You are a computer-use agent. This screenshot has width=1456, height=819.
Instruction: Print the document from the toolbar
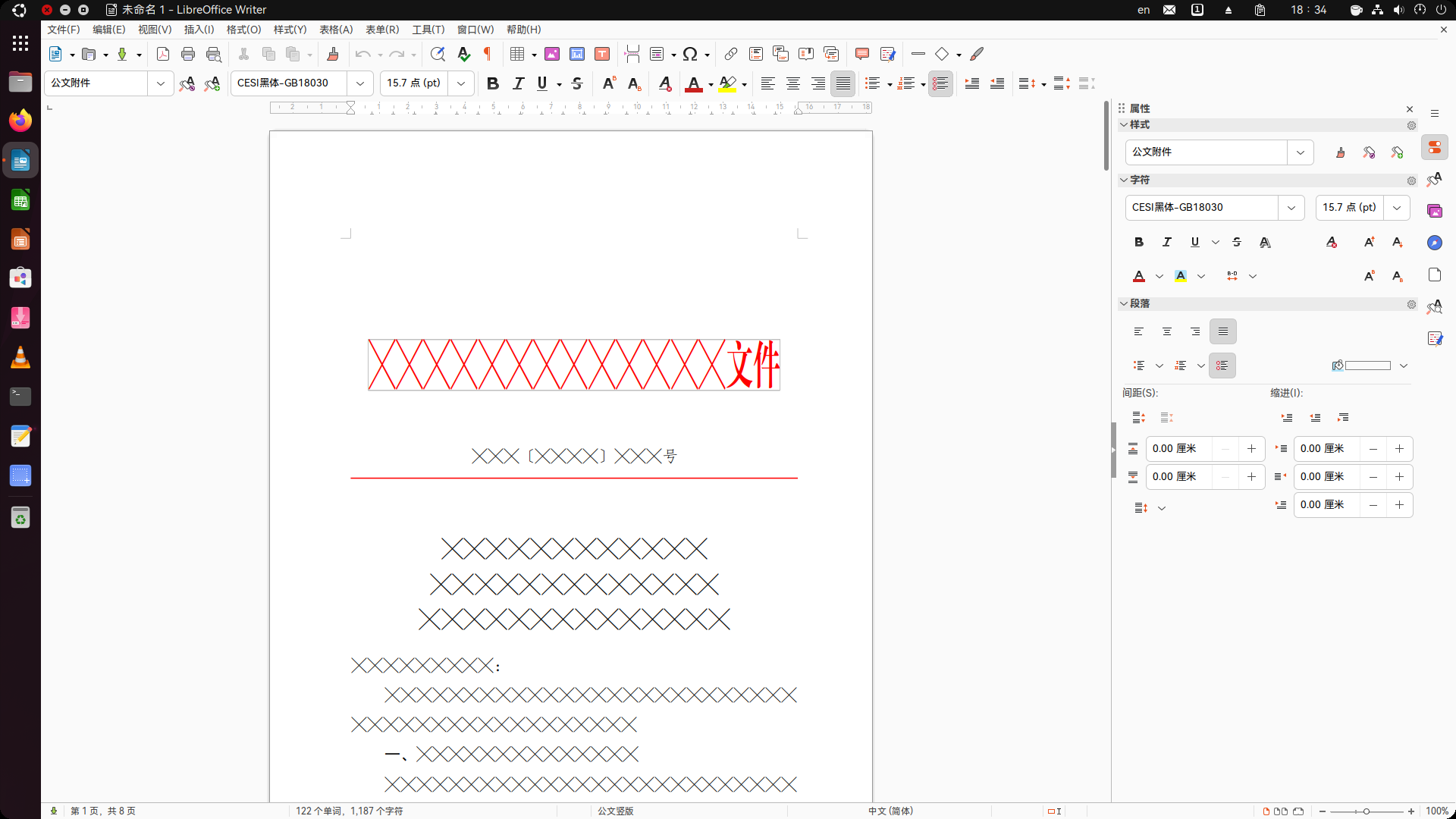(x=188, y=54)
